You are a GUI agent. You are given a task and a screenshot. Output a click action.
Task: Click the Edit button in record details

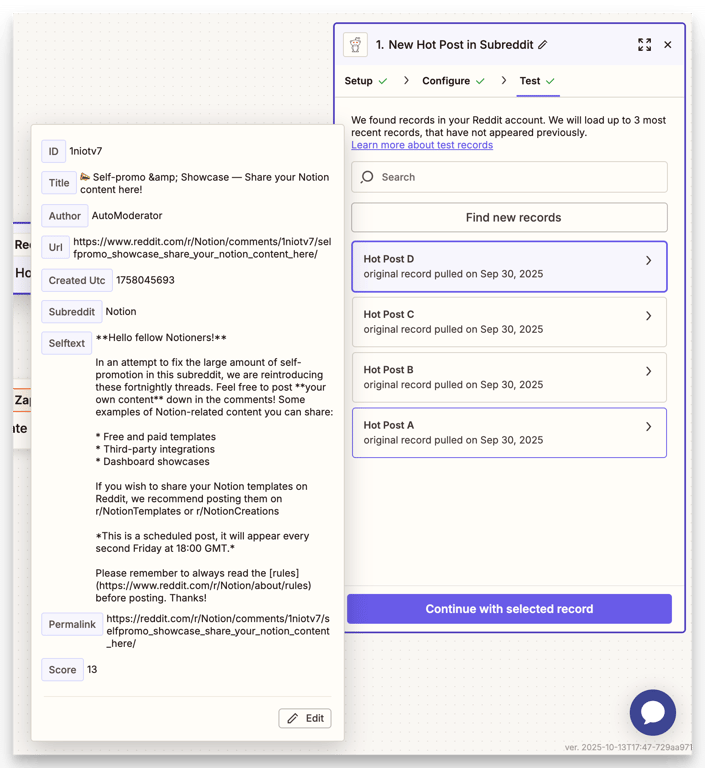click(305, 719)
